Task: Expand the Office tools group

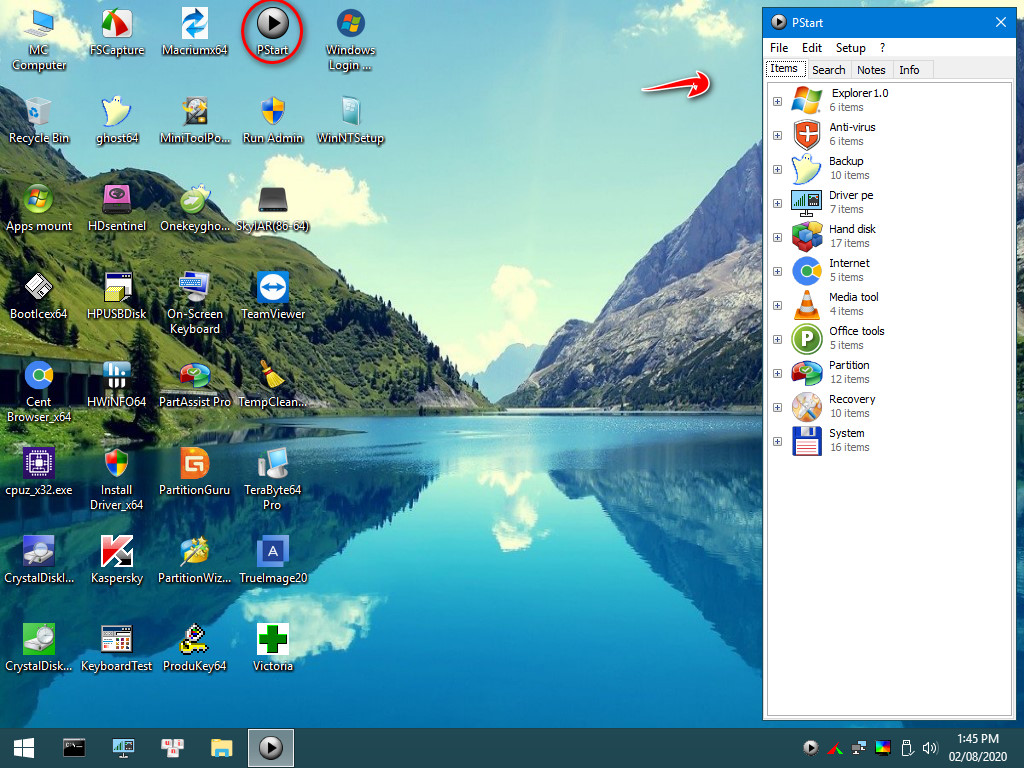Action: click(x=777, y=339)
